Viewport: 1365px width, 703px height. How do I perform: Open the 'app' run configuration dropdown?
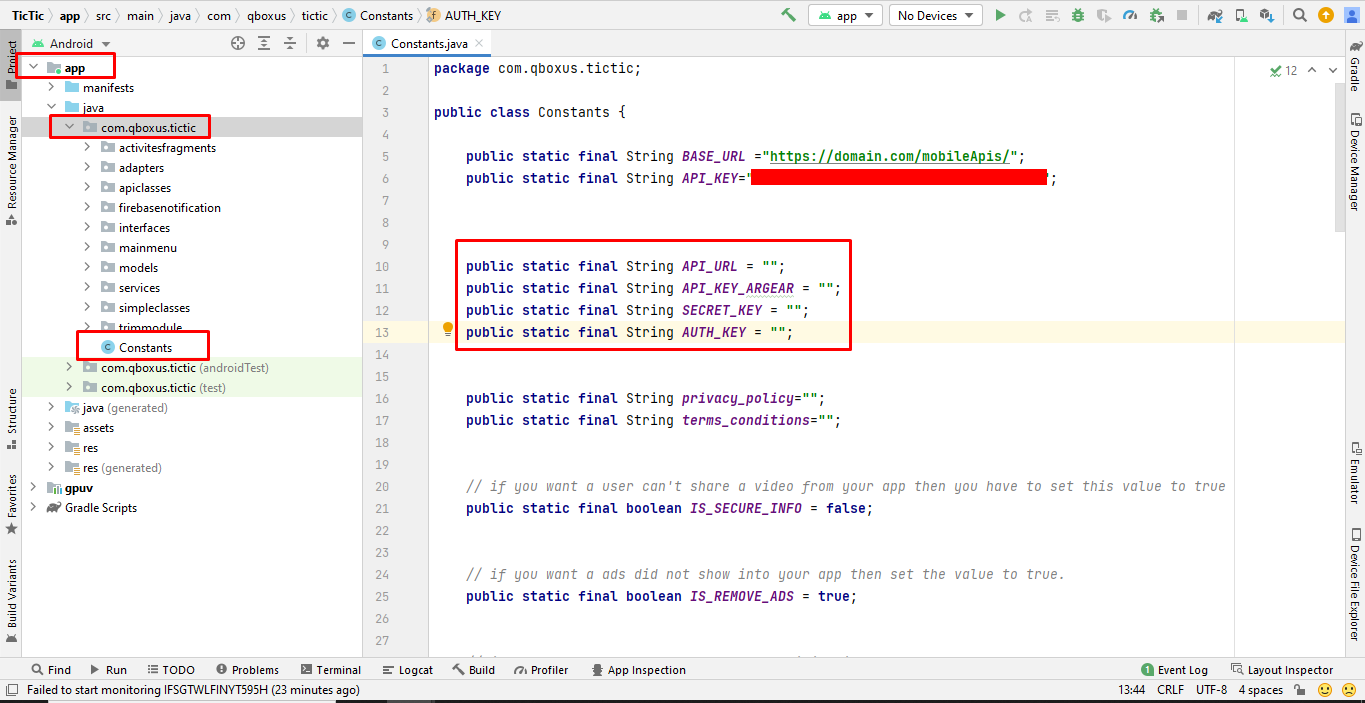(x=846, y=15)
